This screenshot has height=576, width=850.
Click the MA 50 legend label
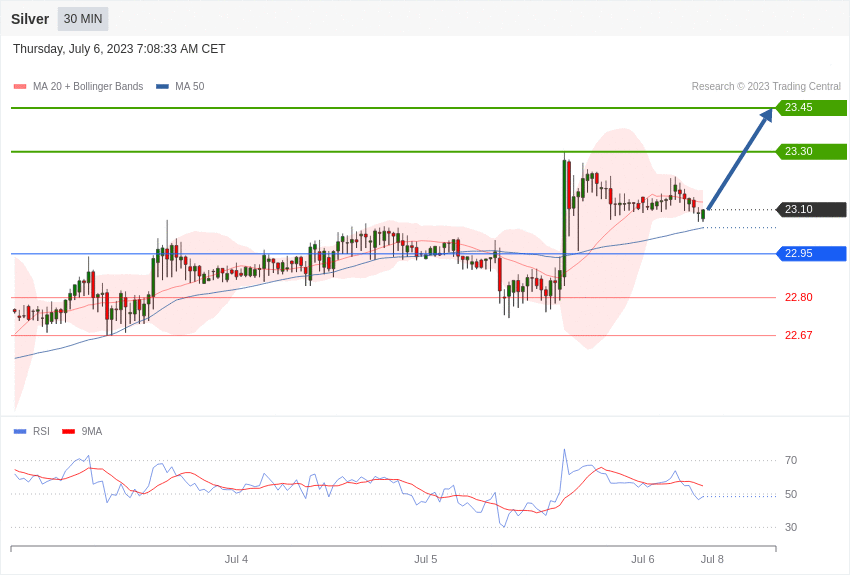tap(190, 86)
